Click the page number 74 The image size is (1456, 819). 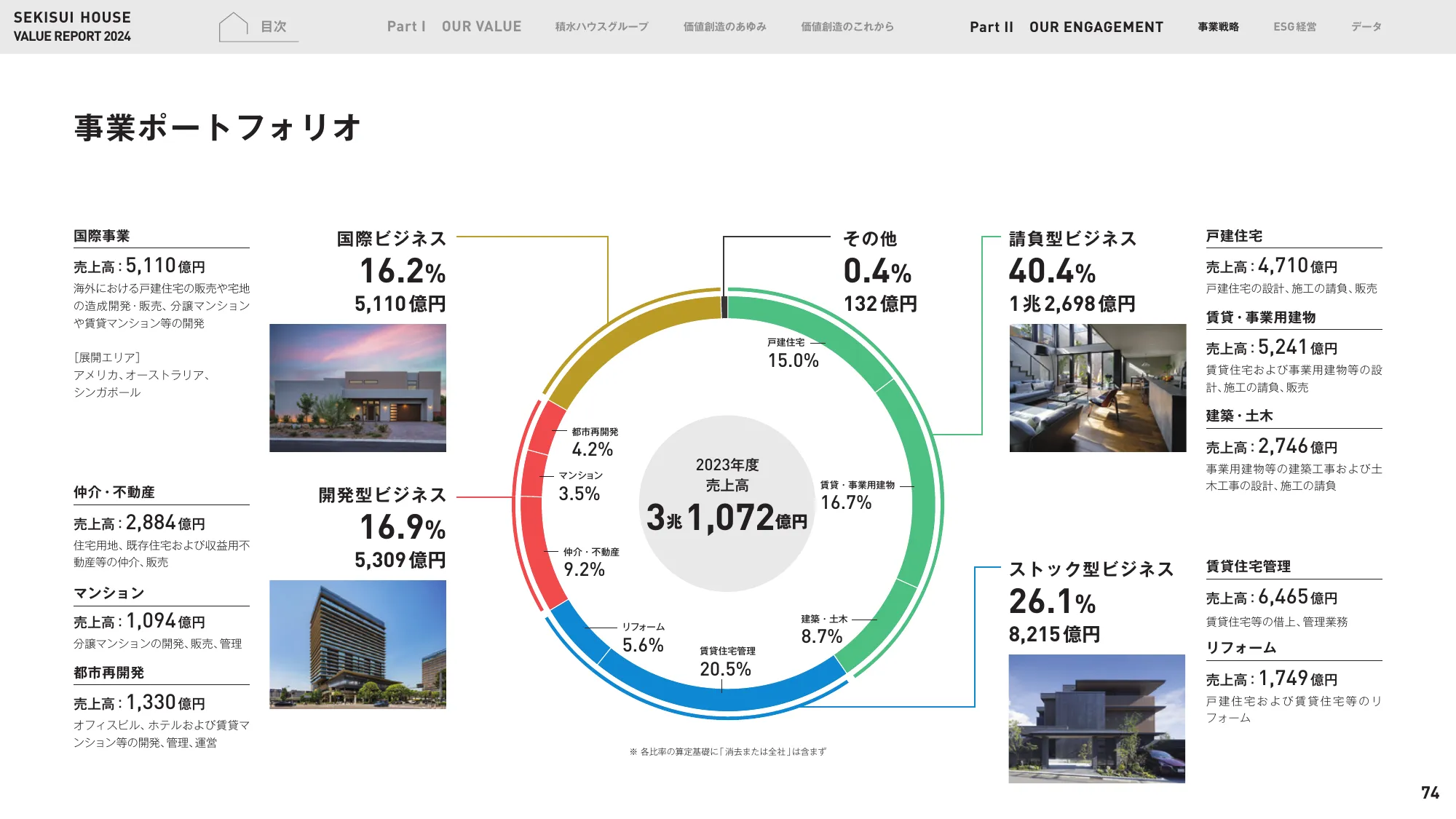[x=1430, y=793]
